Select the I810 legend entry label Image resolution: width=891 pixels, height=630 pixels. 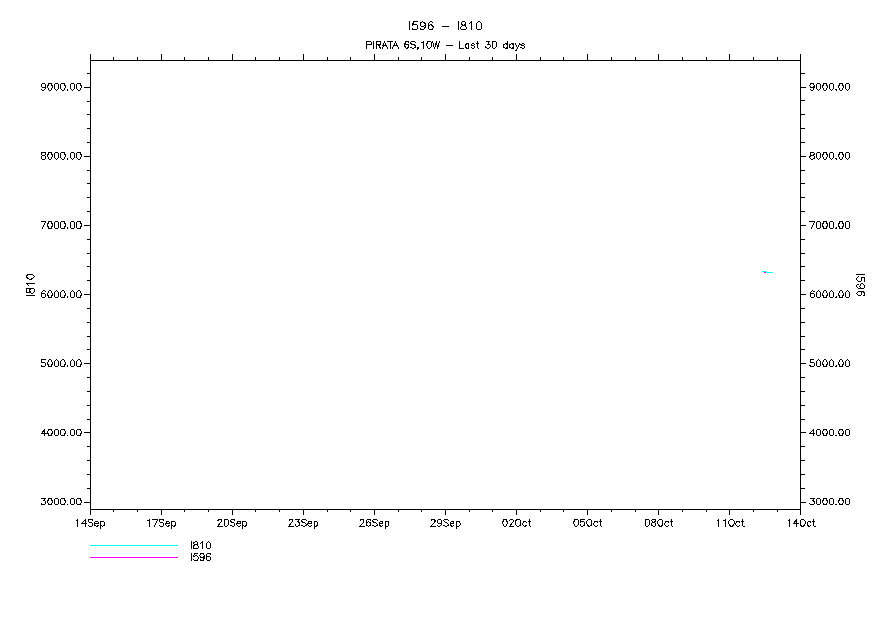coord(200,546)
